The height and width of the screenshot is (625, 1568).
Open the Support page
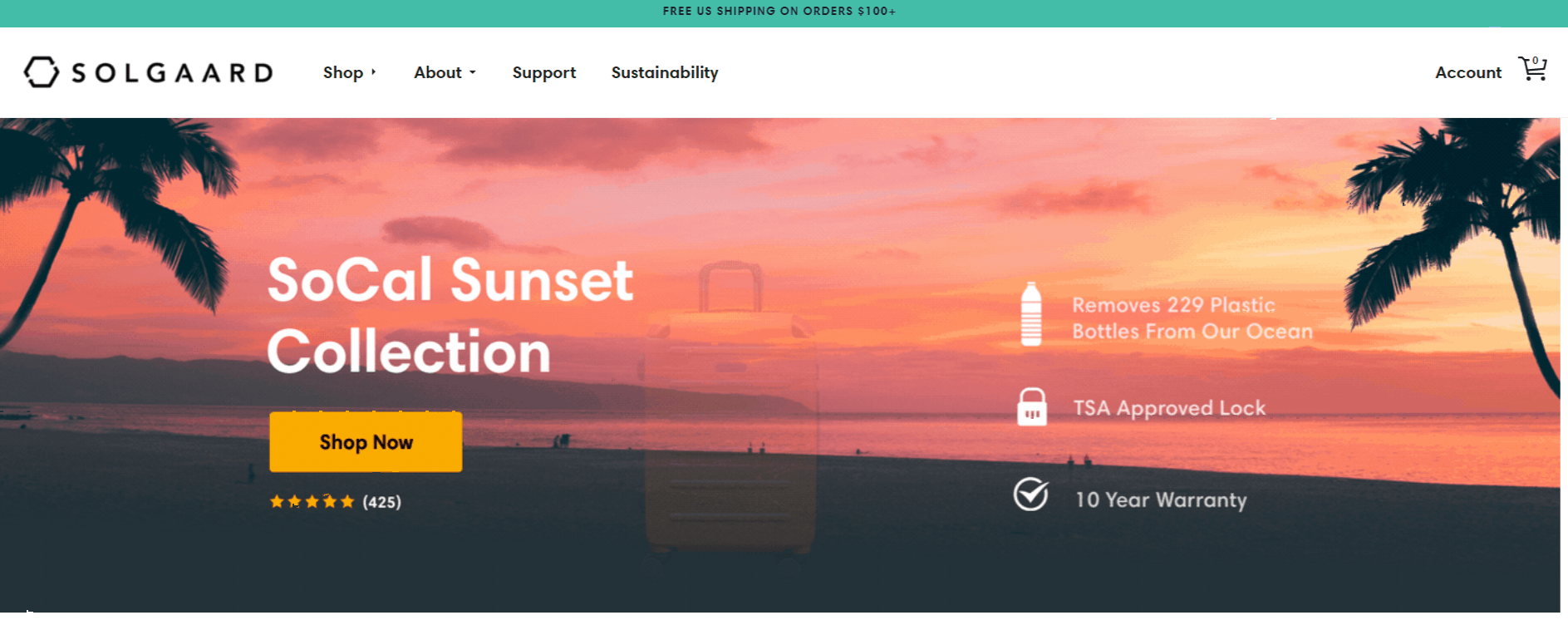point(544,72)
